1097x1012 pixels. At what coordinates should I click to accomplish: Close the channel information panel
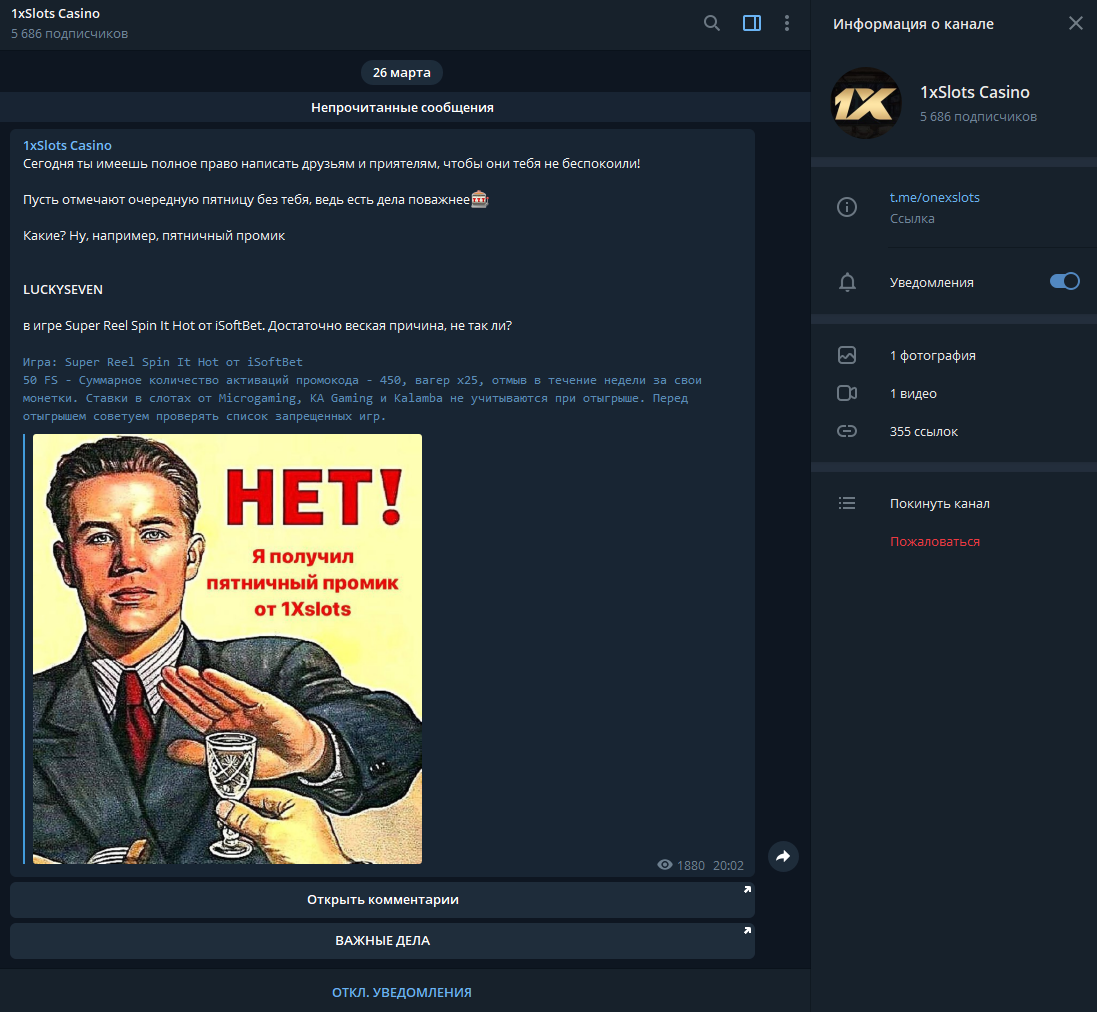tap(1075, 23)
